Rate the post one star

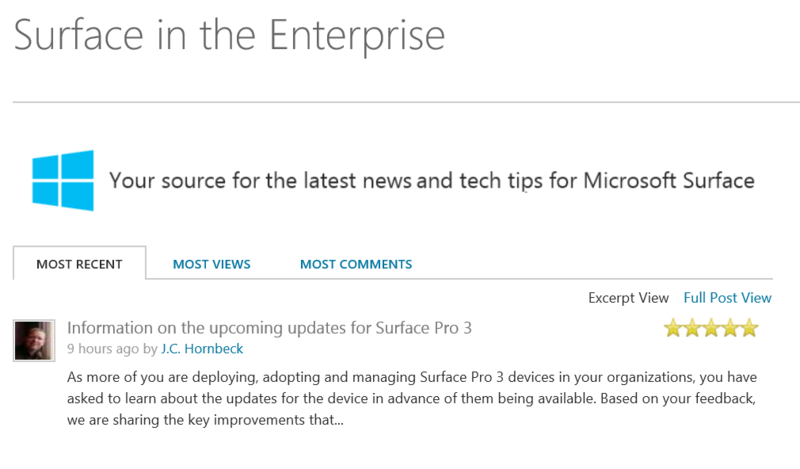point(673,328)
